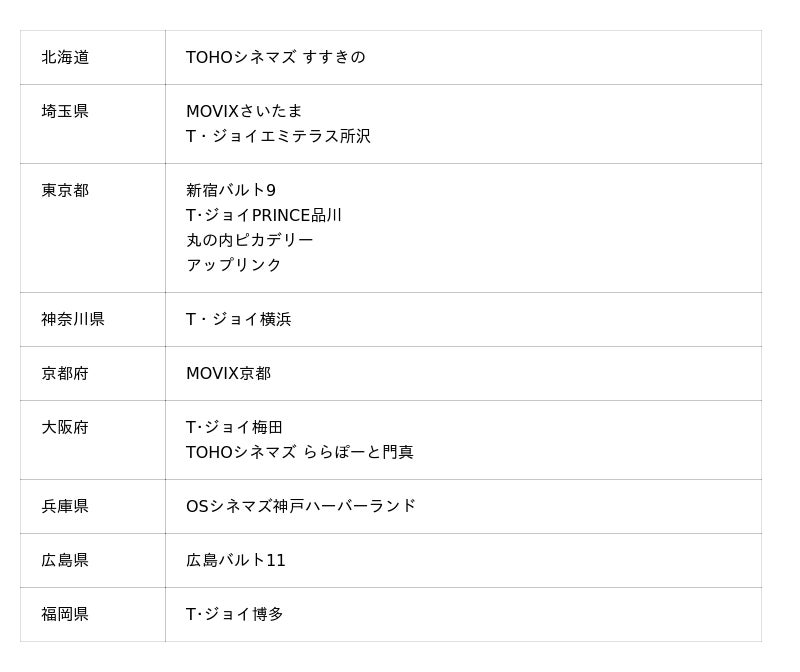Click the 大阪府 prefecture cell
This screenshot has width=800, height=672.
click(x=65, y=428)
